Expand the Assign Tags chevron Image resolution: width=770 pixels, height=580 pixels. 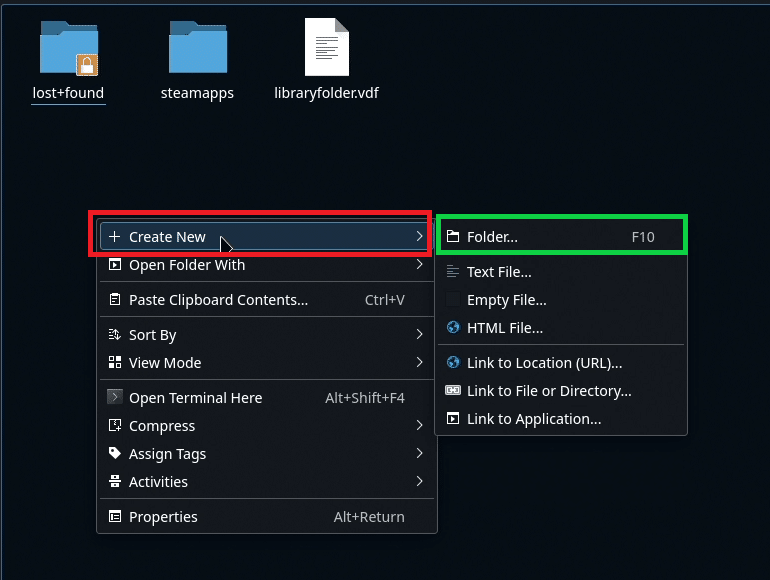(x=419, y=453)
